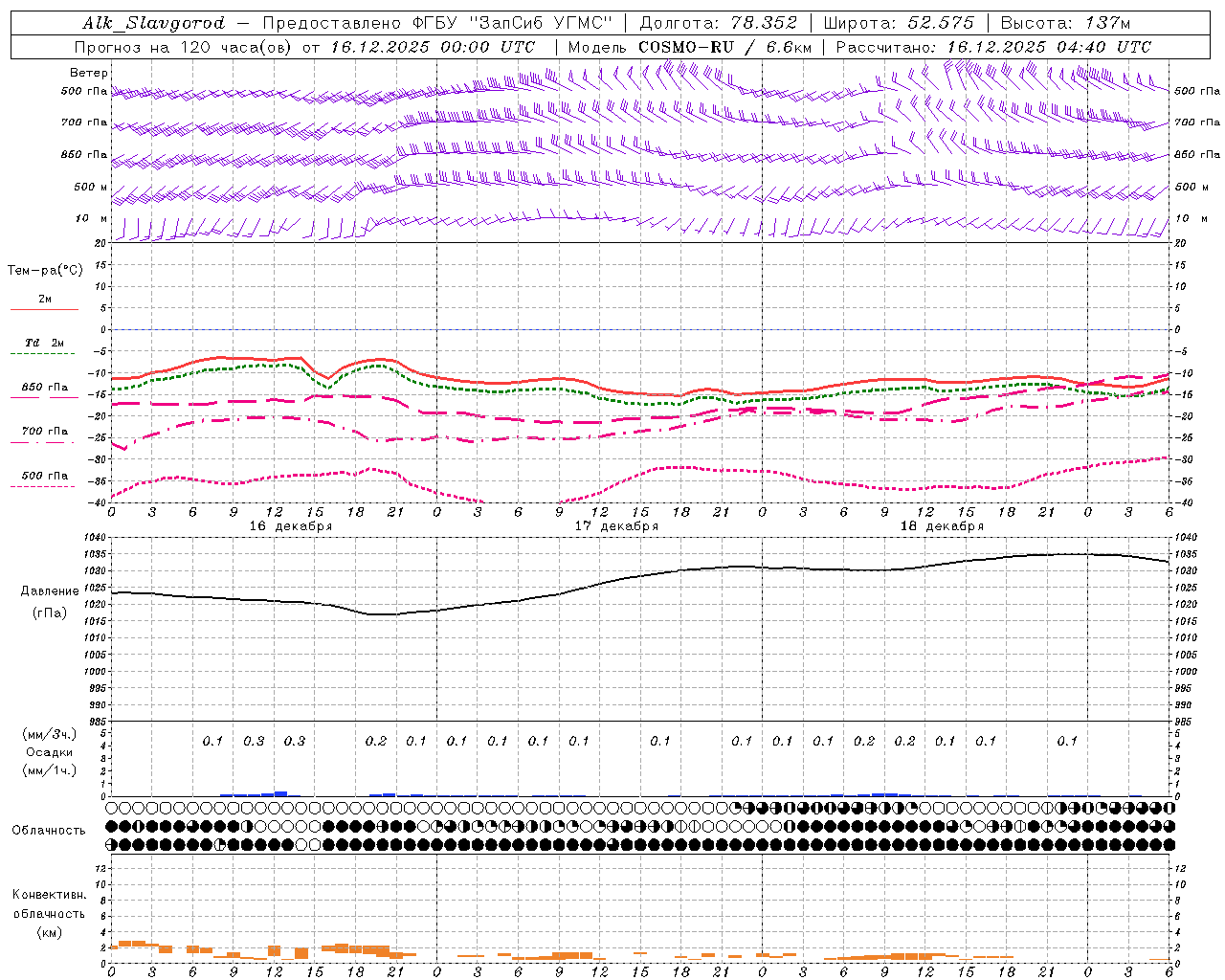Click the left "10 м" wind level label
This screenshot has width=1225, height=980.
coord(92,218)
